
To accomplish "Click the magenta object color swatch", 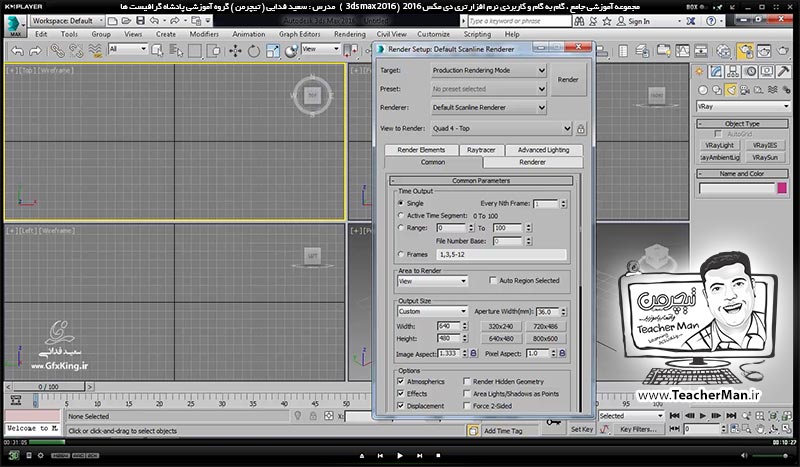I will (x=782, y=189).
